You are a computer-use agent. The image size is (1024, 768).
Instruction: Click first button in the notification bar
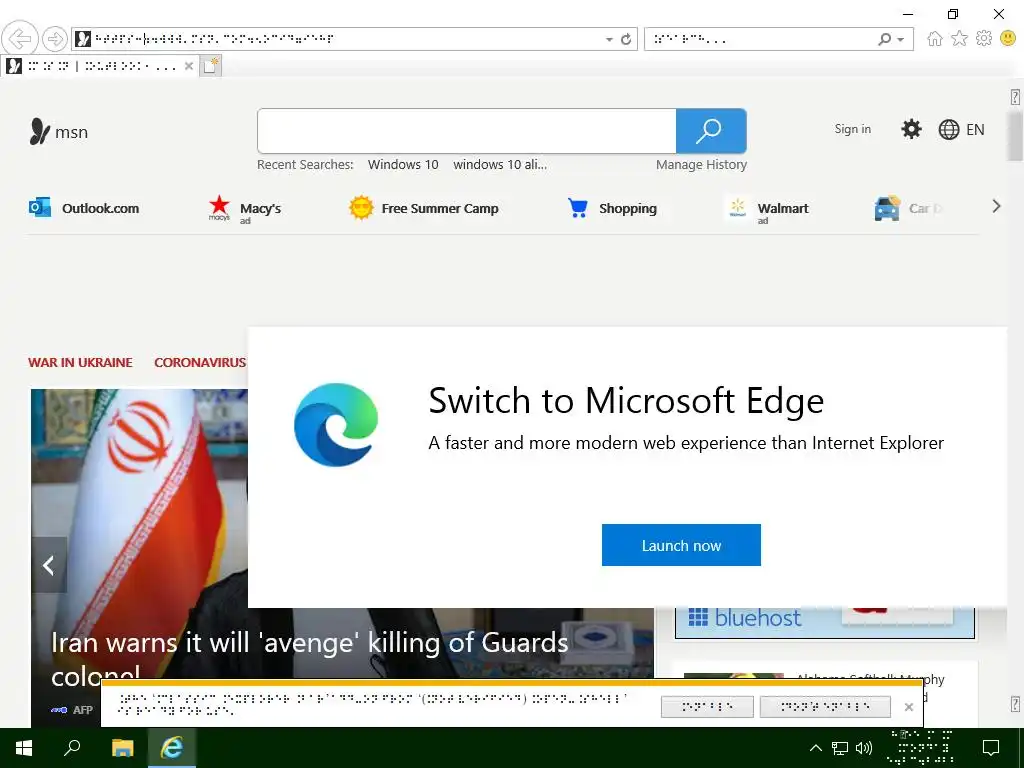click(x=707, y=707)
